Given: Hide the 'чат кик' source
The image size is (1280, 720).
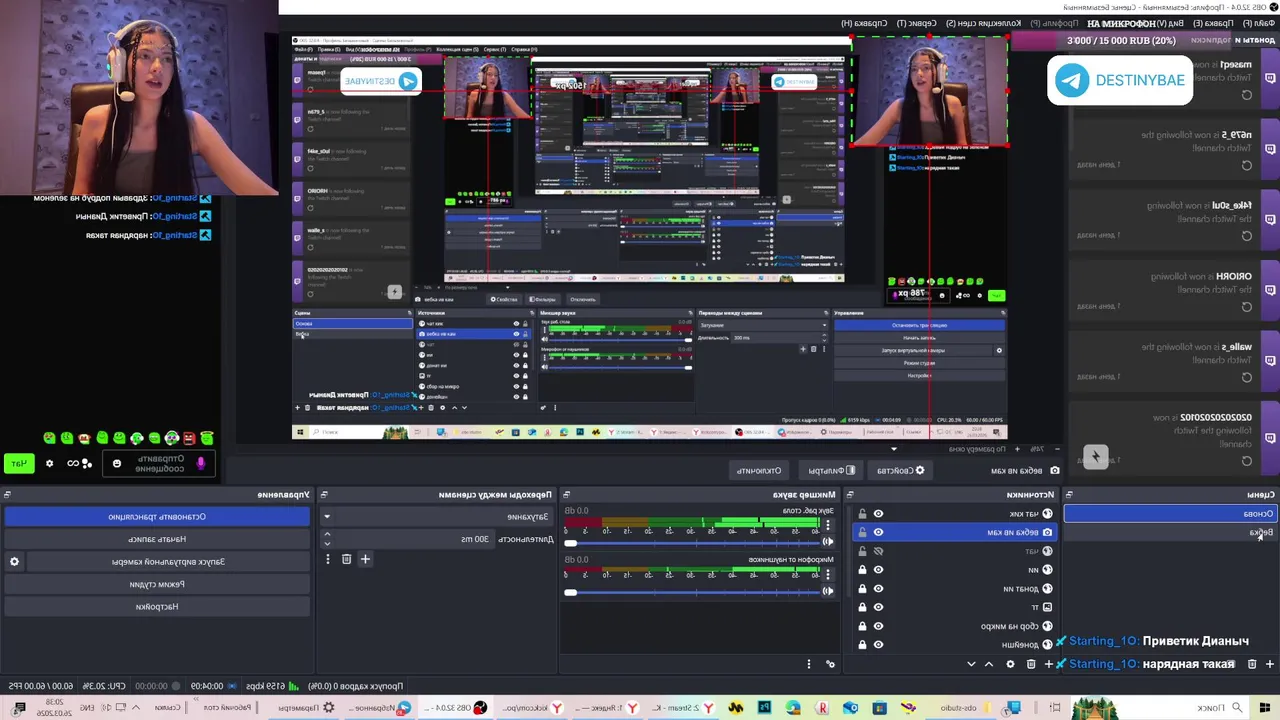Looking at the screenshot, I should tap(878, 514).
